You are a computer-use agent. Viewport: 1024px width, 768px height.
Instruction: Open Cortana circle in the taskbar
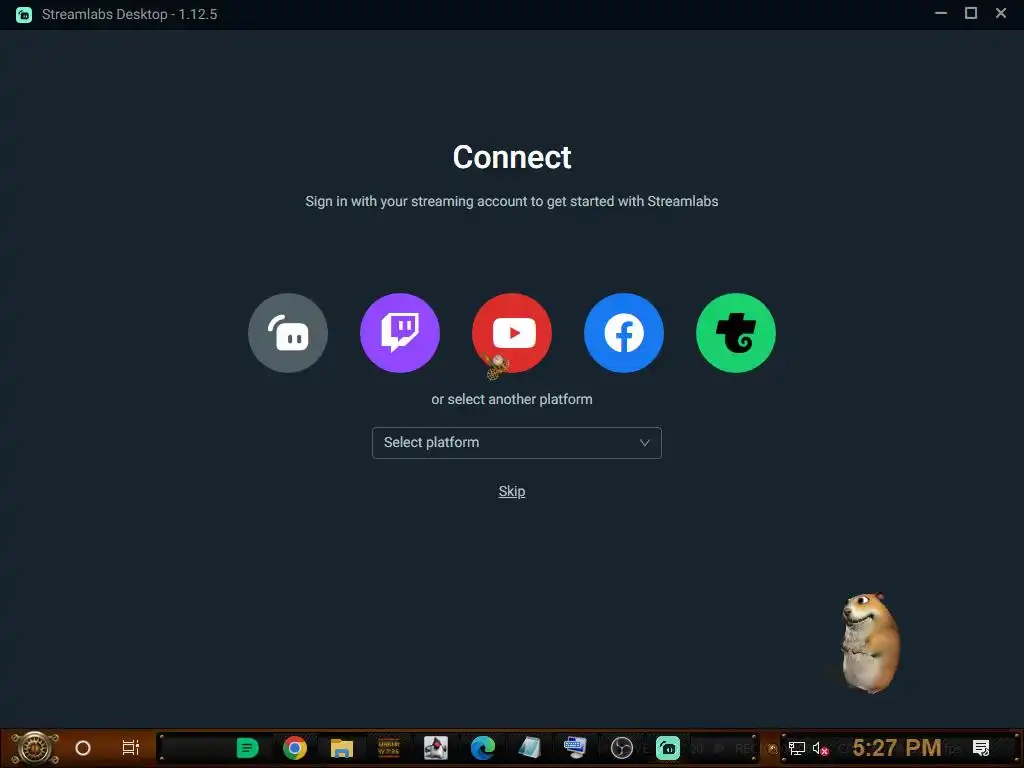click(x=83, y=748)
